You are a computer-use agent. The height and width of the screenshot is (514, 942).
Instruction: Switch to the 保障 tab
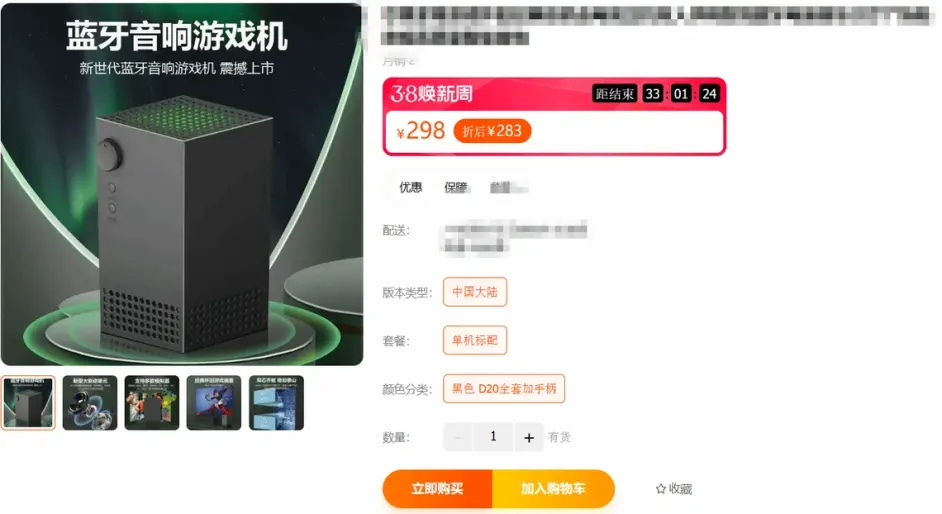click(x=455, y=187)
